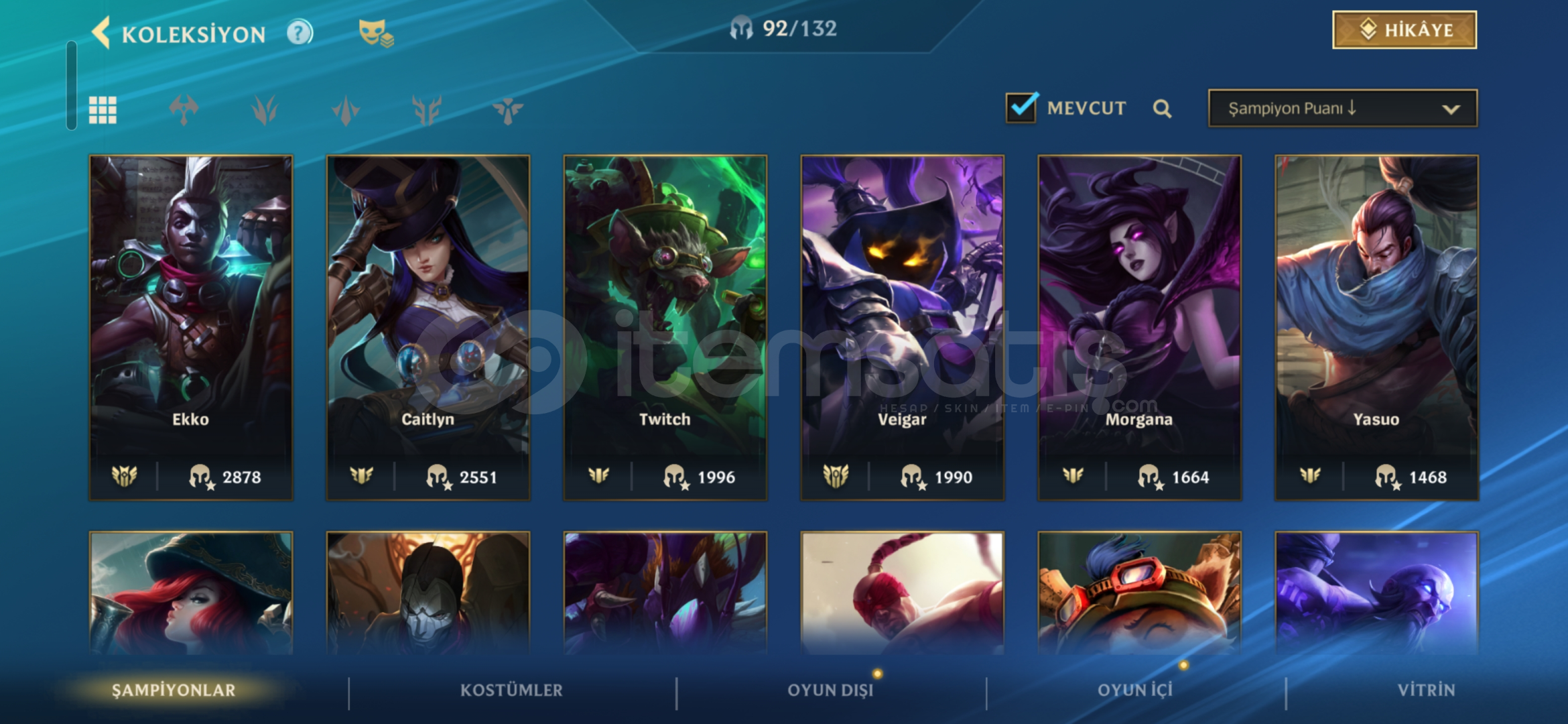This screenshot has height=724, width=1568.
Task: Open the Oyun İçi tab
Action: click(1135, 690)
